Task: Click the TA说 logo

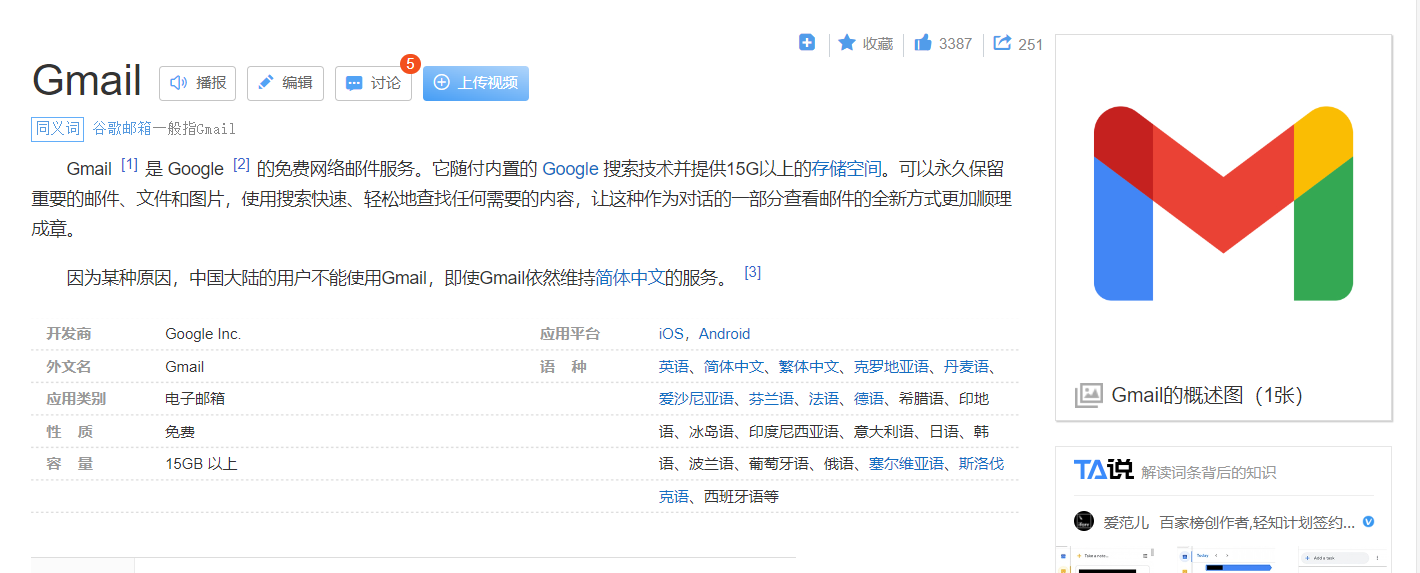Action: click(x=1103, y=470)
